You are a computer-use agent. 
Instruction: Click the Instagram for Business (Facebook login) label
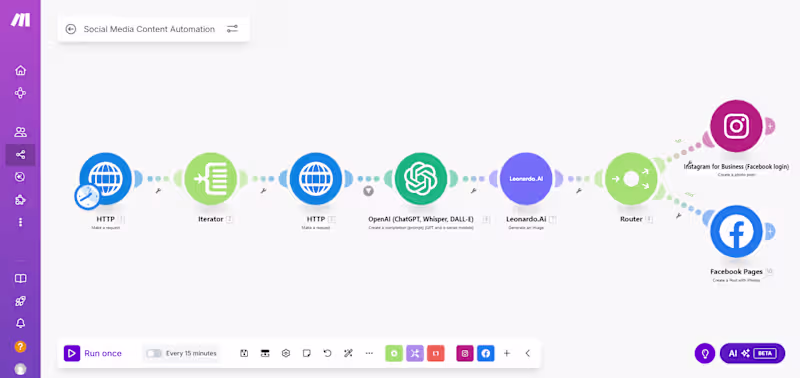(x=736, y=166)
